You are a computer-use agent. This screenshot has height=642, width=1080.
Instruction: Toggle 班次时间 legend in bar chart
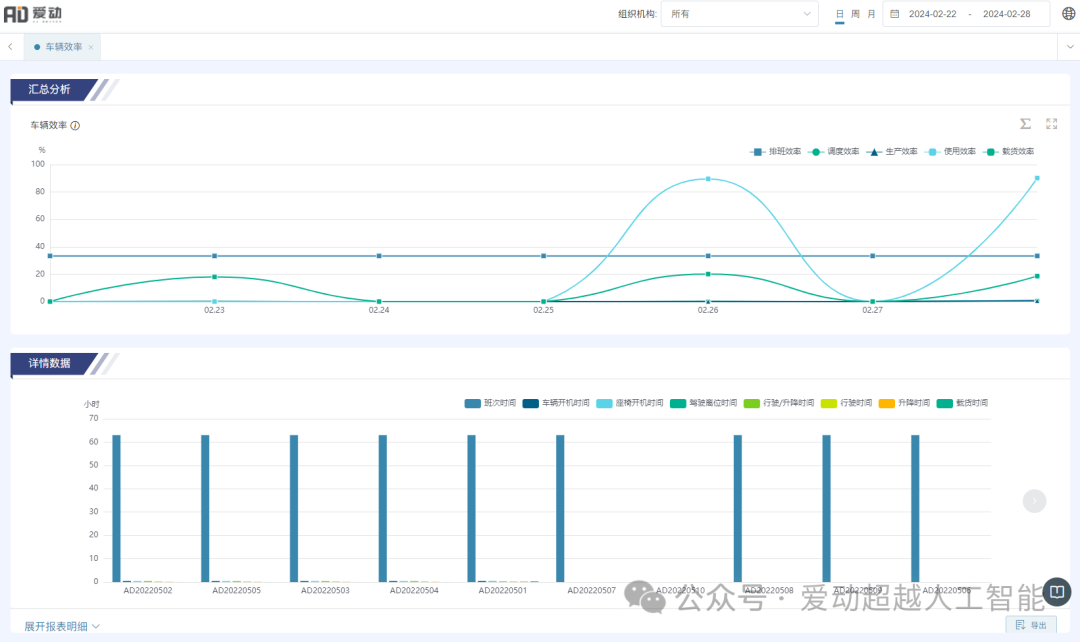point(490,403)
